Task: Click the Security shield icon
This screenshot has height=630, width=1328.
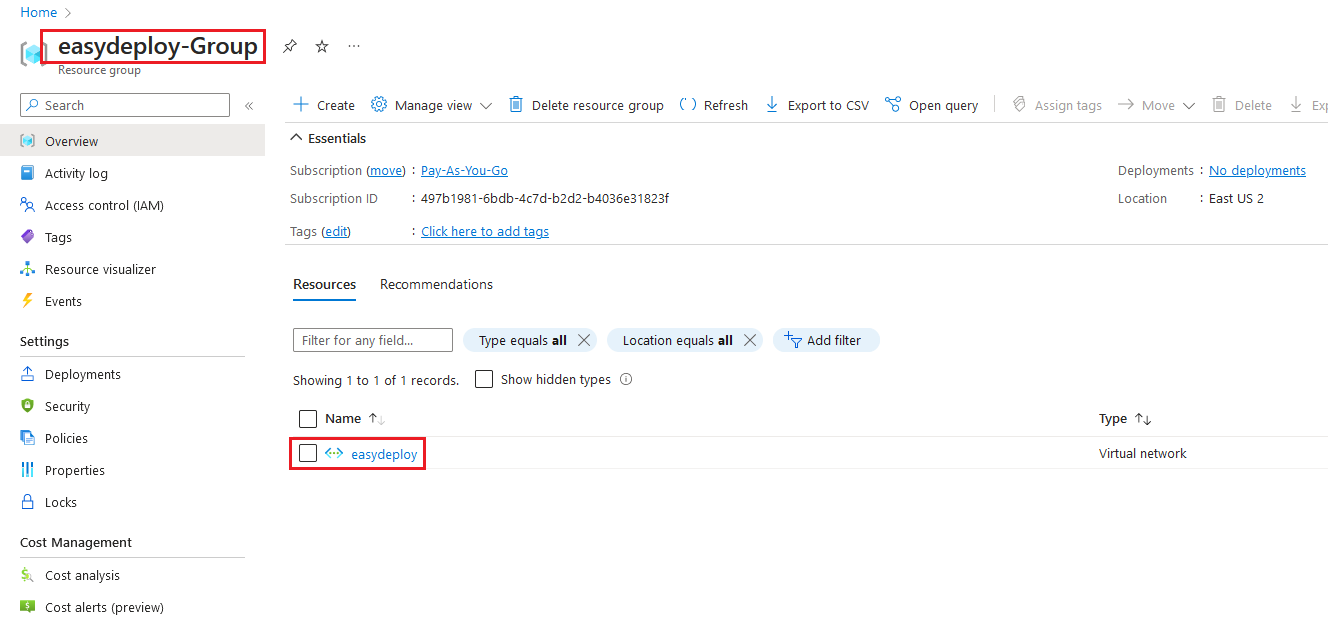Action: pyautogui.click(x=28, y=406)
